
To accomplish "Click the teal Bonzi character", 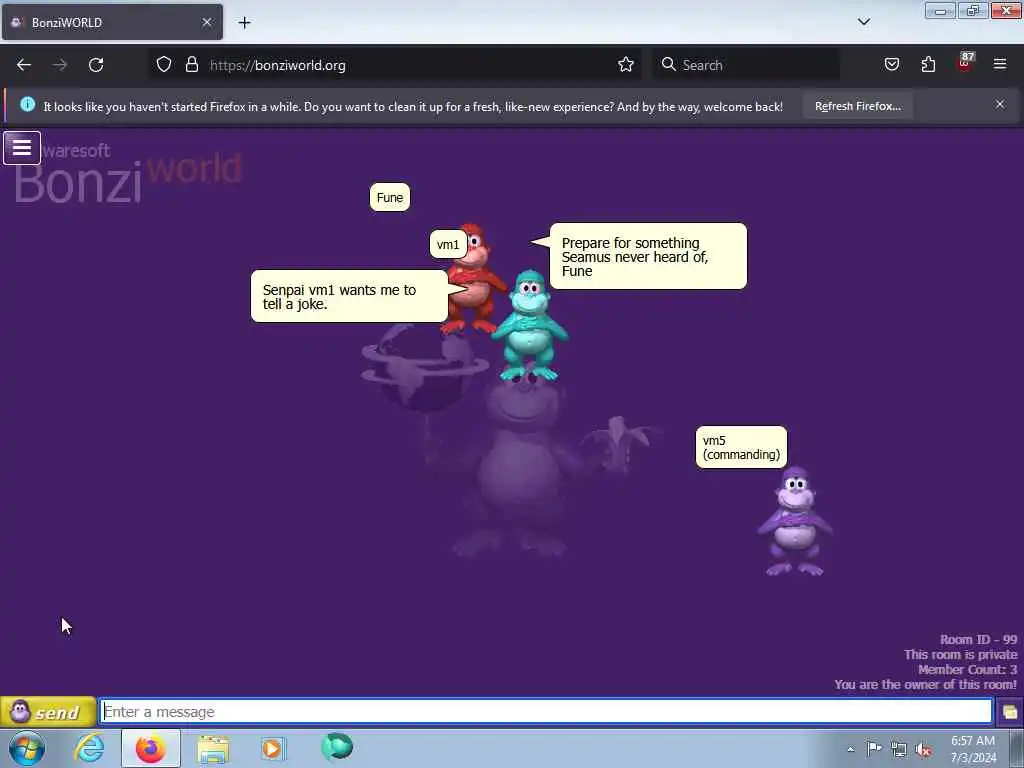I will 530,325.
